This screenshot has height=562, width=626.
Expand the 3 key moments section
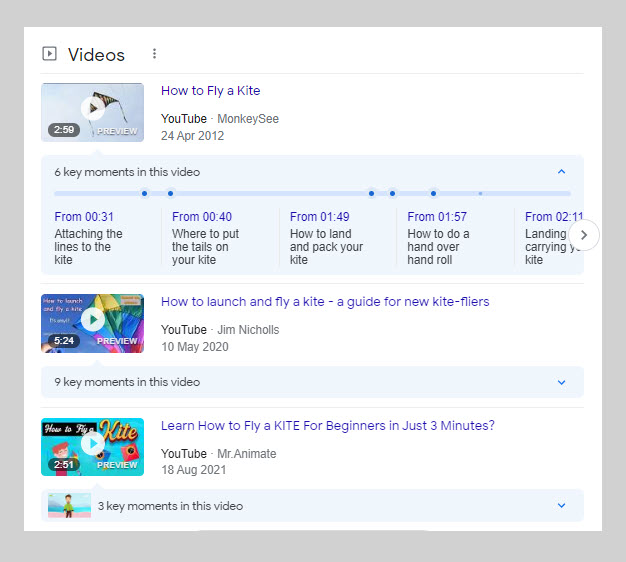pyautogui.click(x=561, y=506)
